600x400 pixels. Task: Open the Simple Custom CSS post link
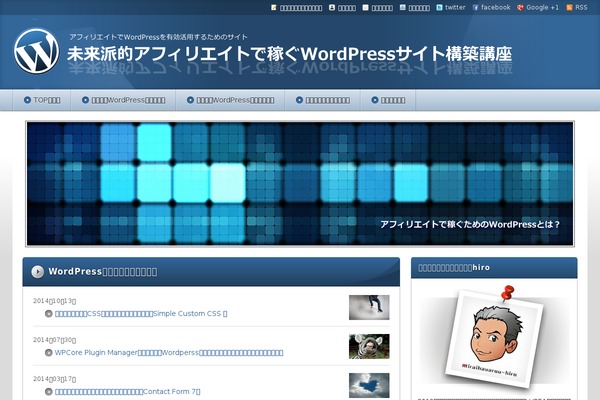coord(141,313)
